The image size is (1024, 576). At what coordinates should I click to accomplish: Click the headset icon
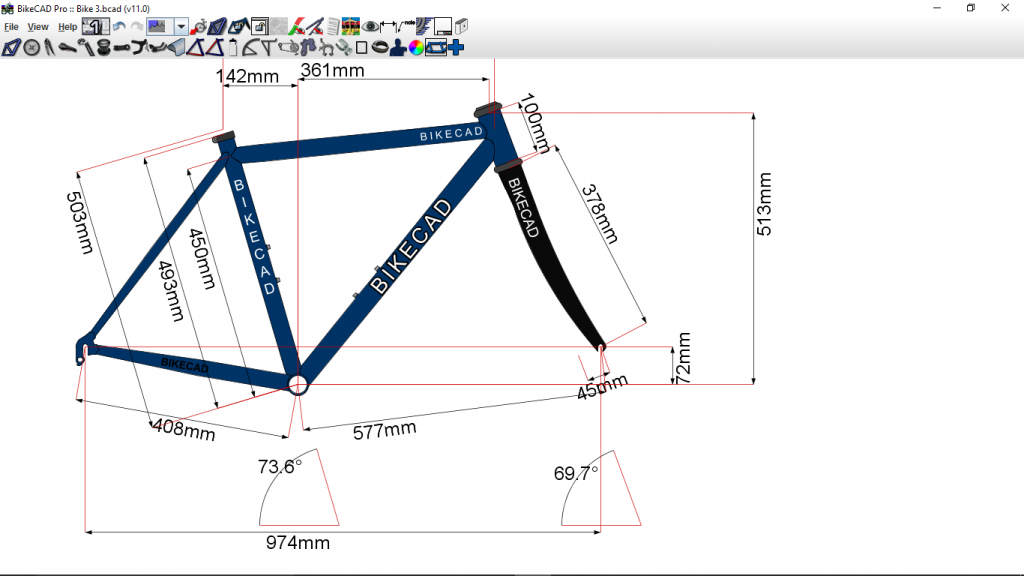point(103,47)
